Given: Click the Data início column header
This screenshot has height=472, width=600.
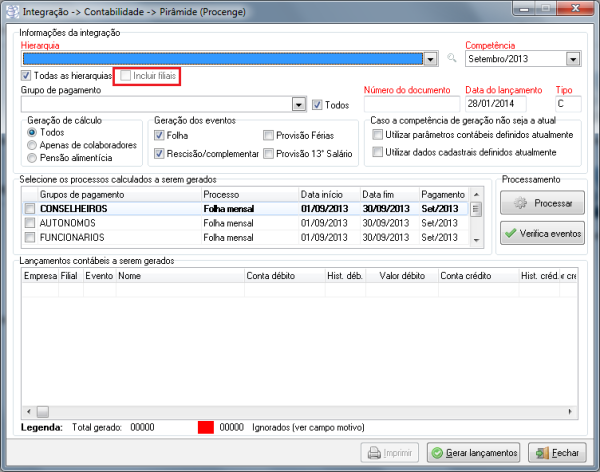Looking at the screenshot, I should pos(327,193).
